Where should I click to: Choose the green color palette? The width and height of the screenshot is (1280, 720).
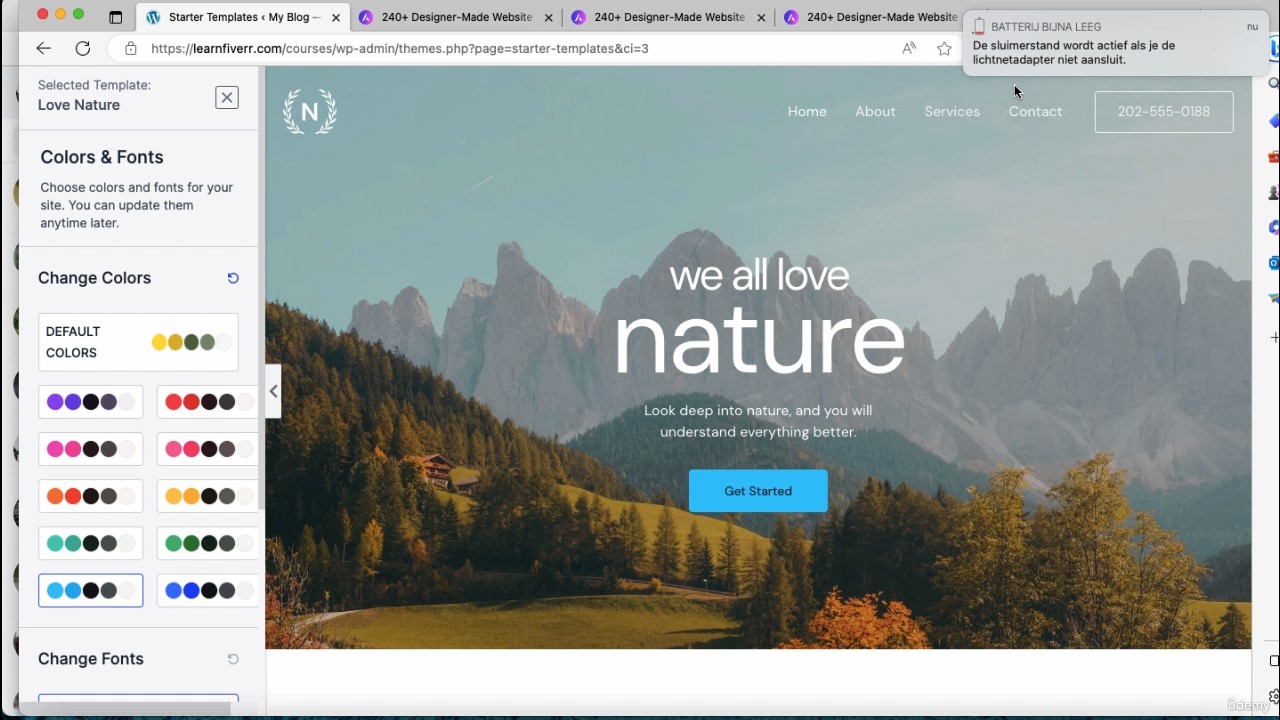207,543
